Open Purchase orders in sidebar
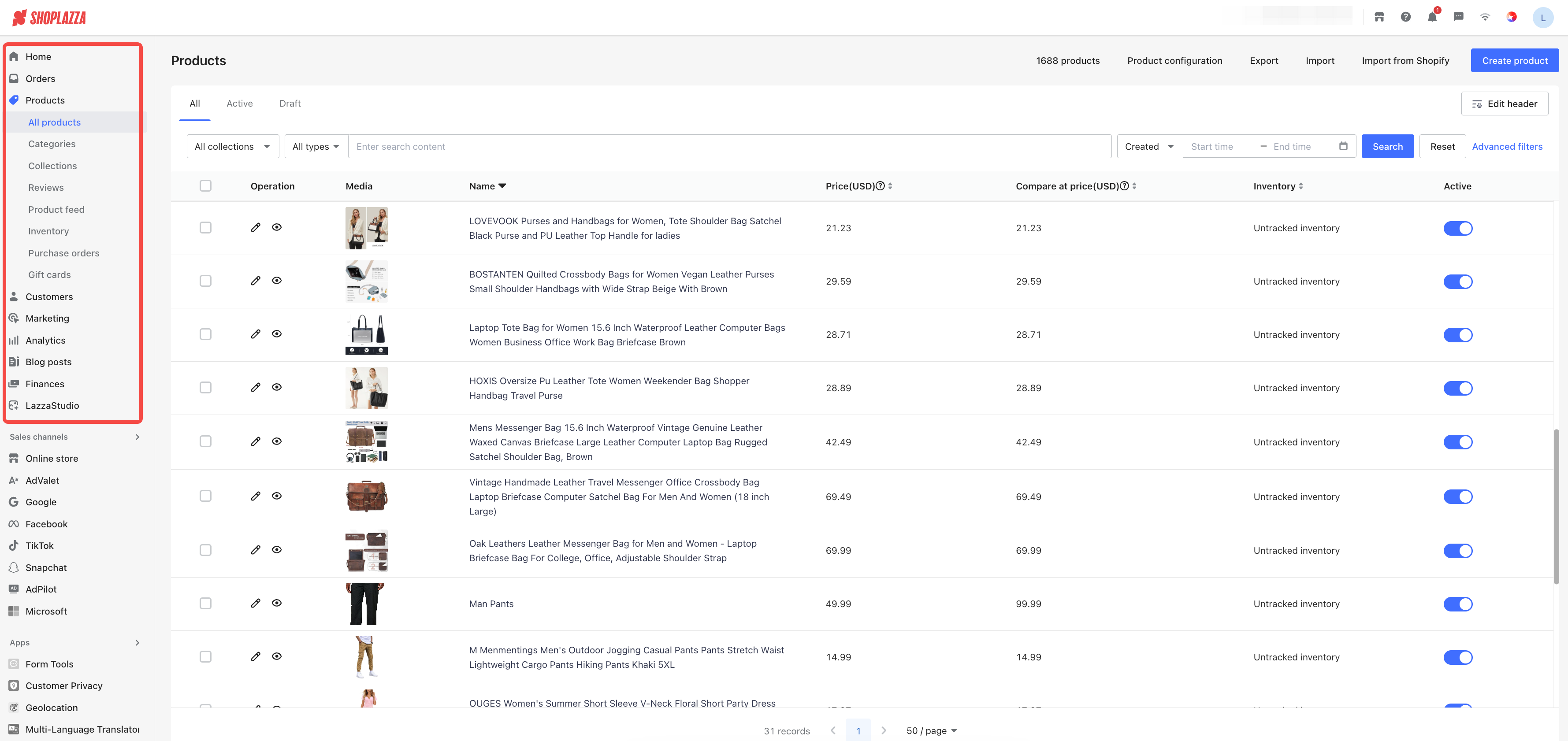The image size is (1568, 741). 63,253
